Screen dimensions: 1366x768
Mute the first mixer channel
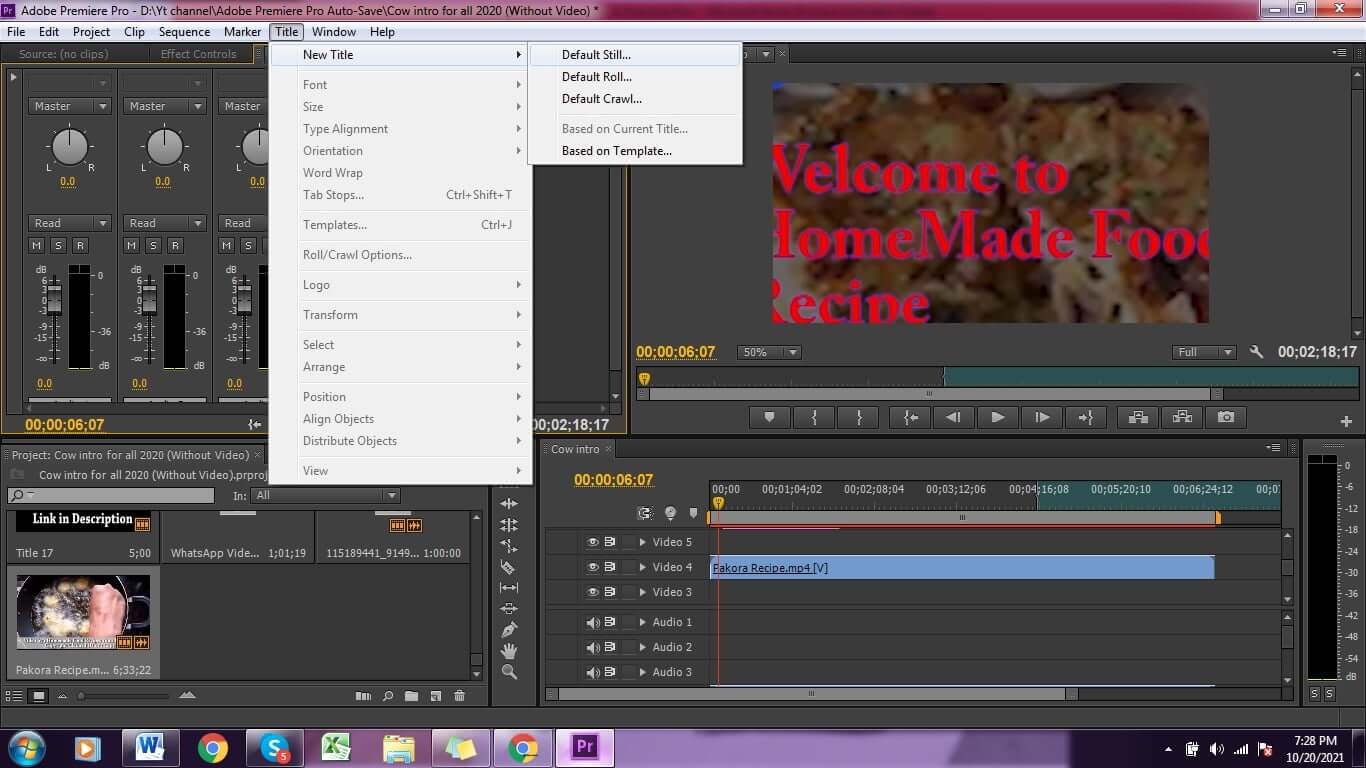pos(37,245)
